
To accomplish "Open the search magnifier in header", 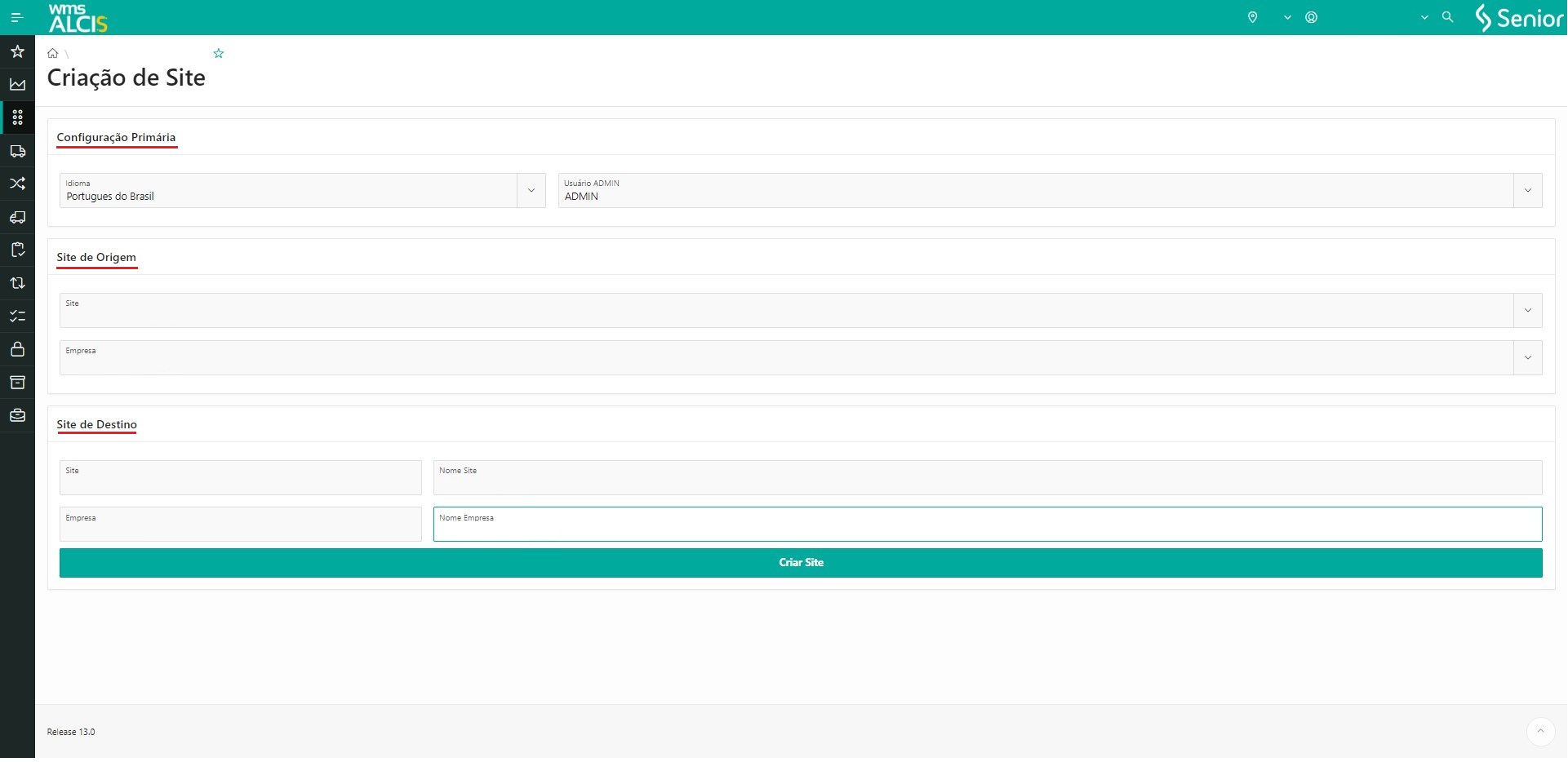I will (1448, 16).
